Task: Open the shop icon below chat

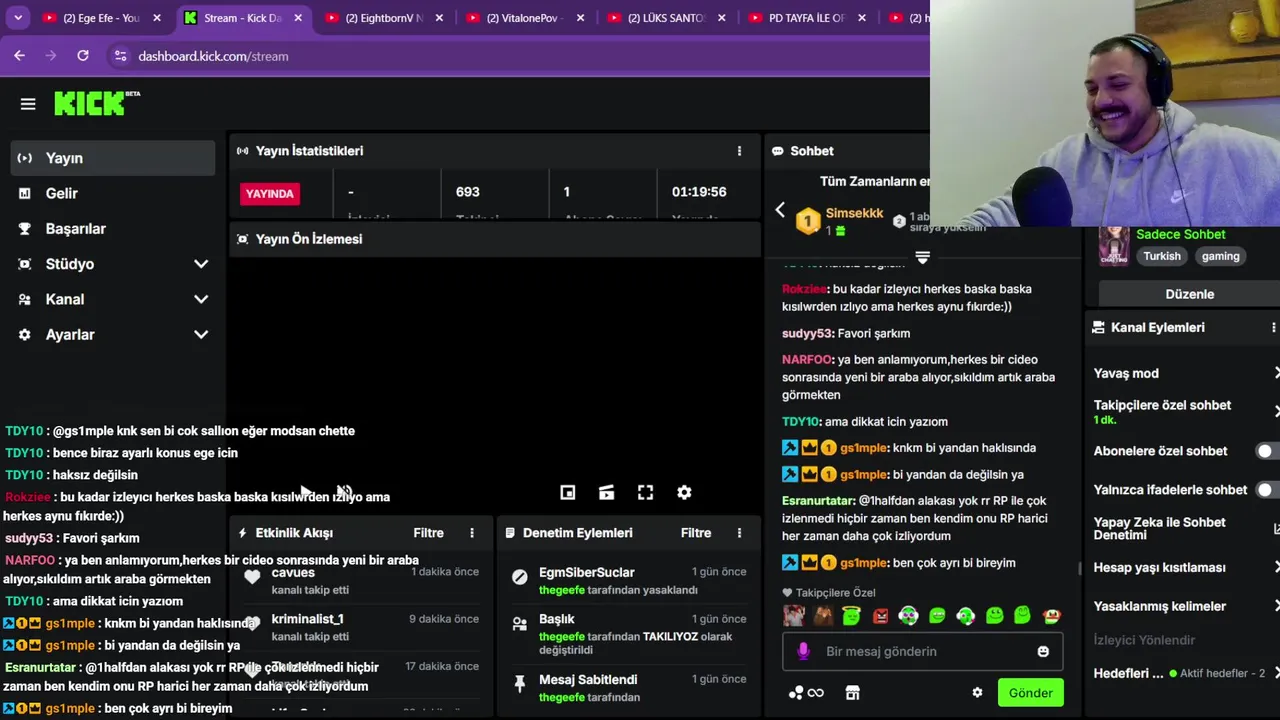Action: pyautogui.click(x=852, y=693)
